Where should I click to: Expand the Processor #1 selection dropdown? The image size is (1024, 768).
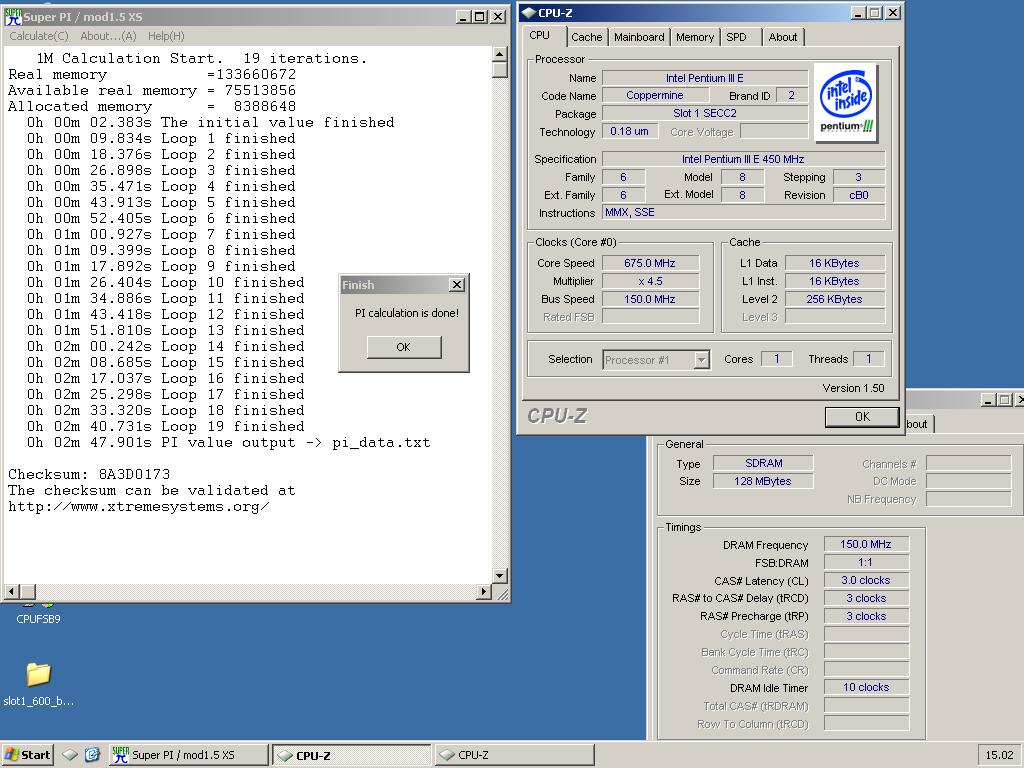click(701, 360)
